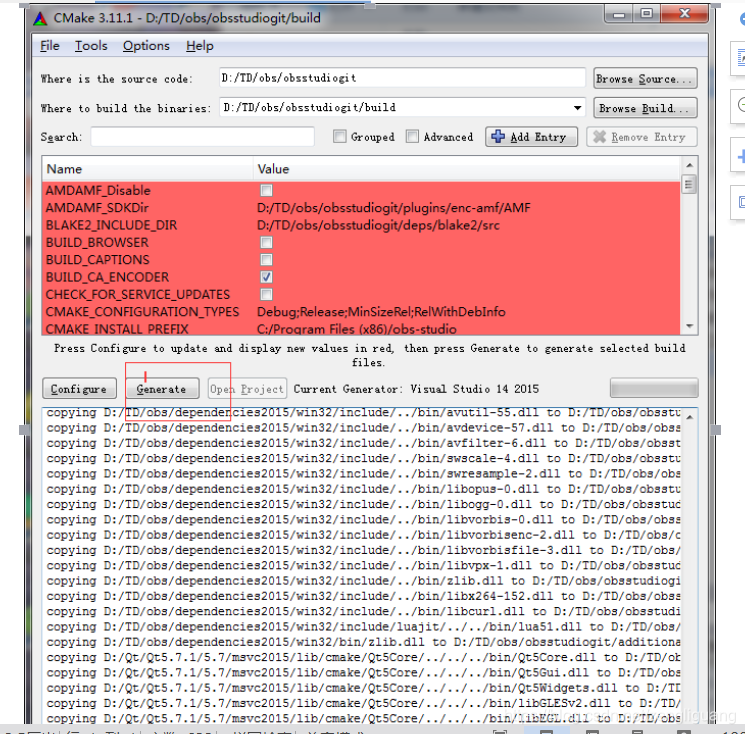The height and width of the screenshot is (734, 745).
Task: Minimize the CMake window
Action: coord(619,14)
